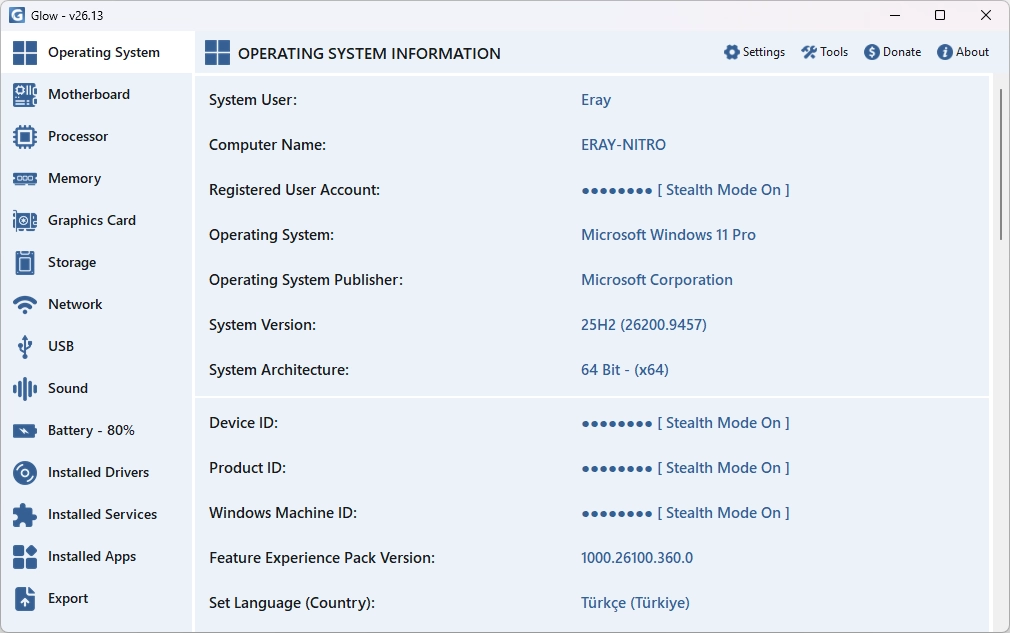Click the Operating System Publisher: label
The height and width of the screenshot is (633, 1010).
tap(306, 280)
